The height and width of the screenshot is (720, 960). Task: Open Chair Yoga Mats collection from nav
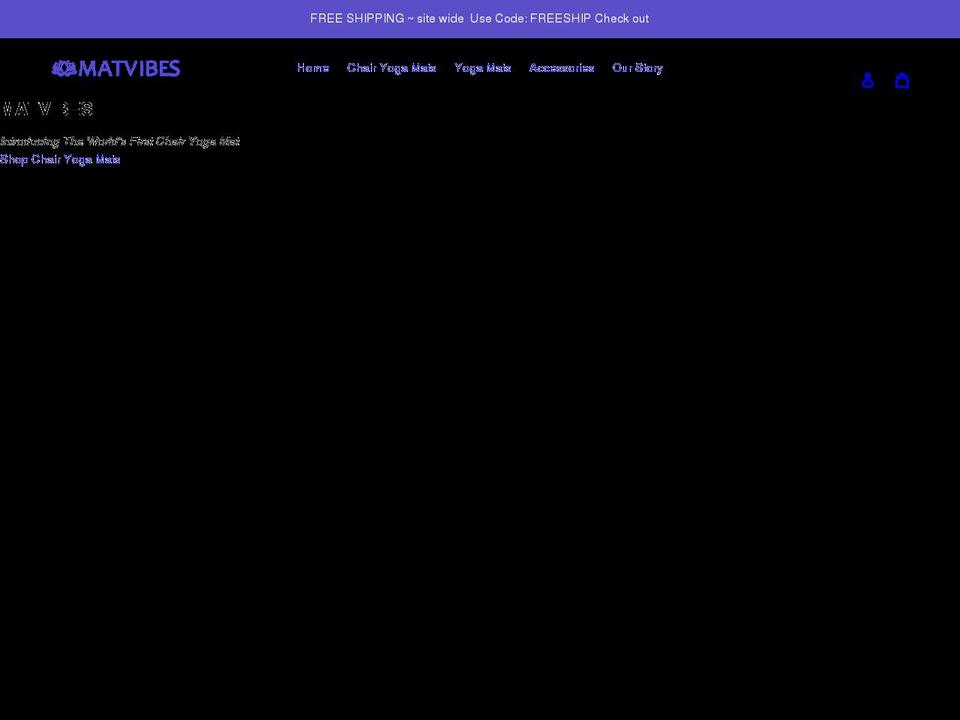point(392,68)
